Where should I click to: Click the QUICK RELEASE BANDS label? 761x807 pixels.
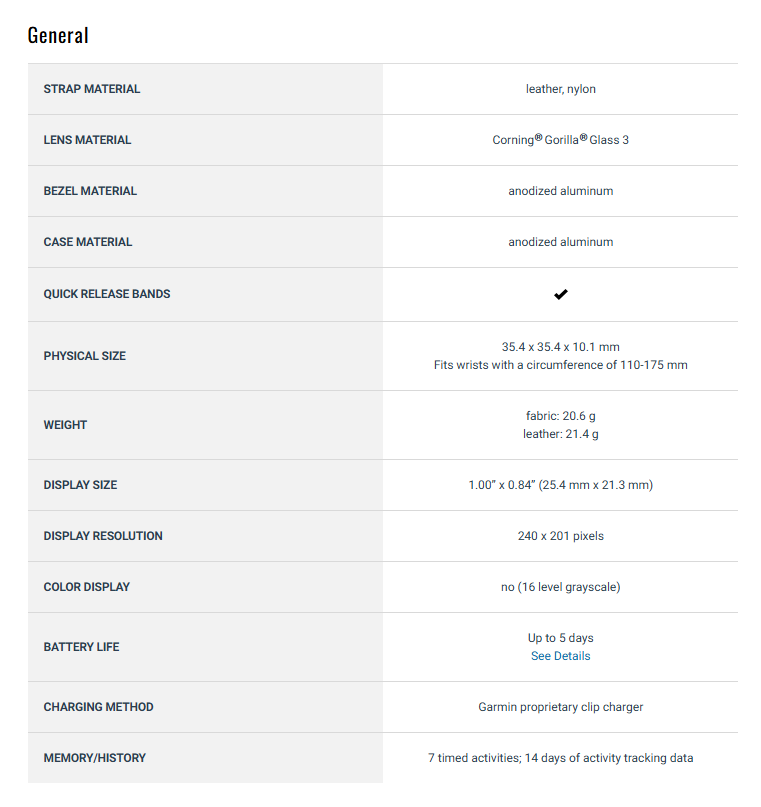tap(107, 294)
